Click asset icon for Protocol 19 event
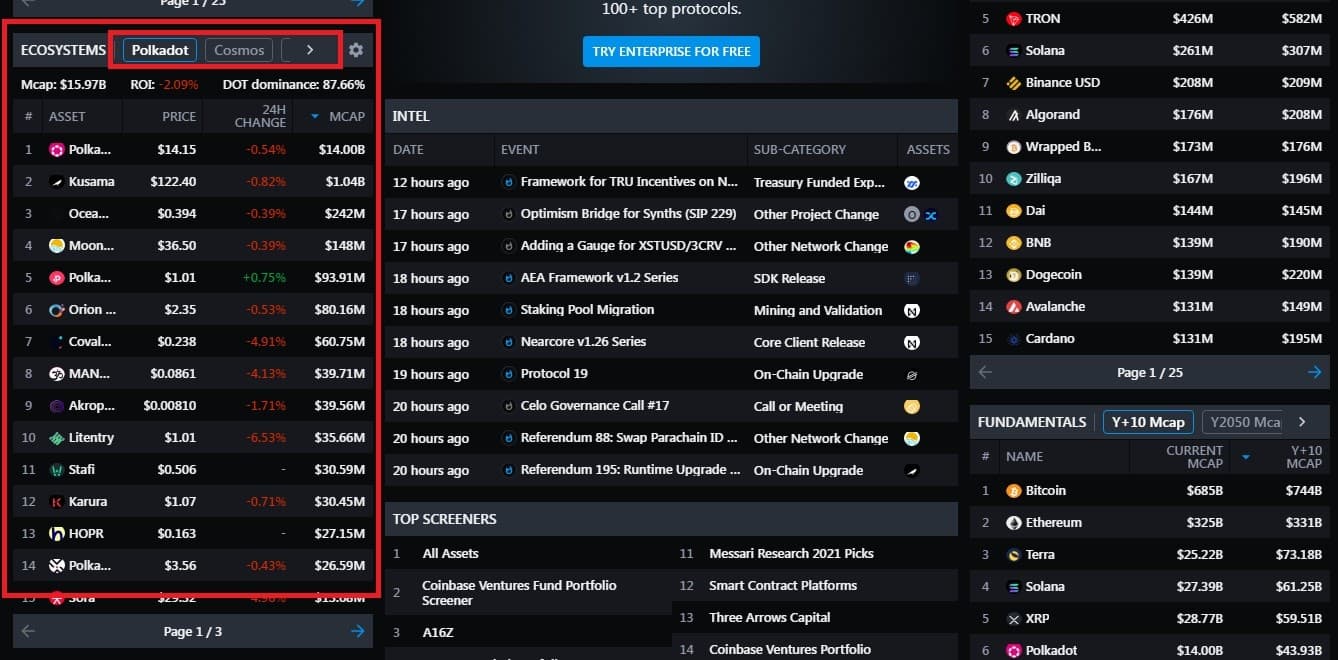Screen dimensions: 1338x660 (x=911, y=374)
